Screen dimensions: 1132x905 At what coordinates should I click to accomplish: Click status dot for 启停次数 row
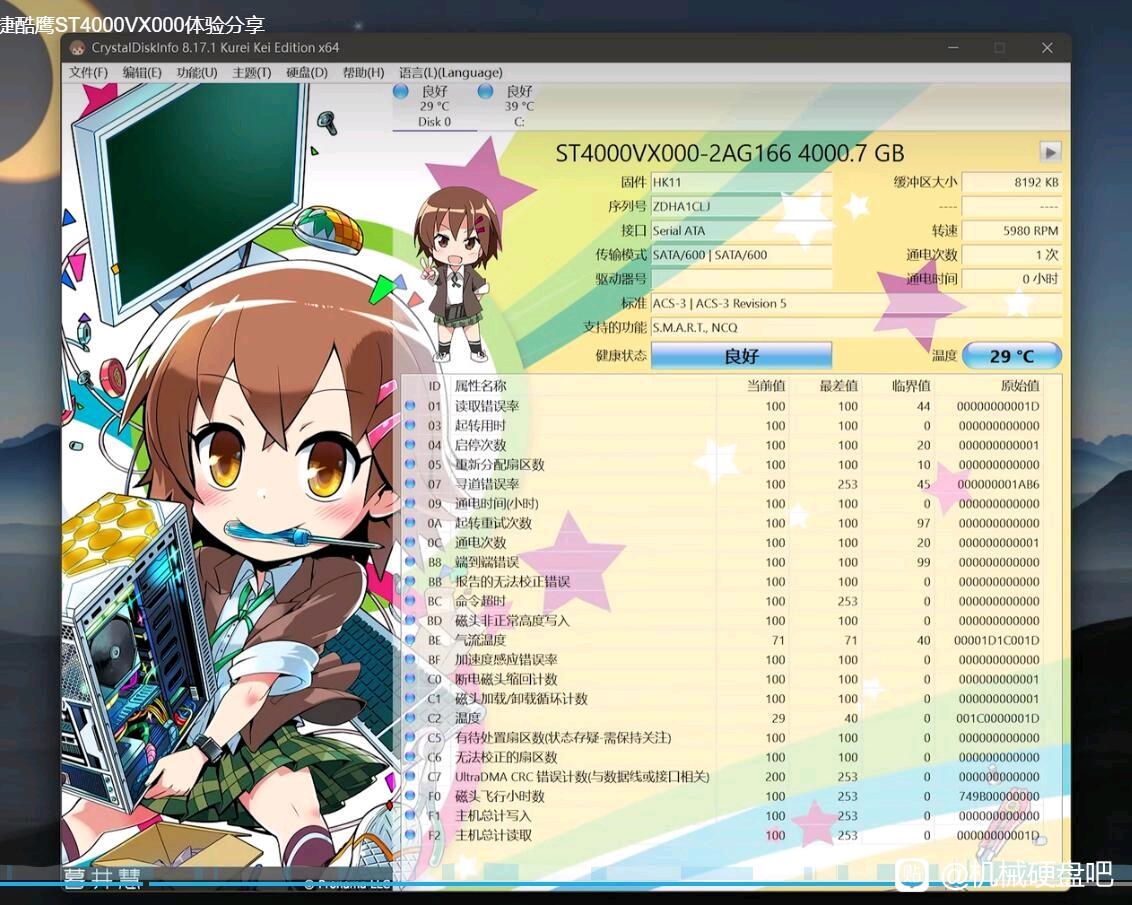[410, 445]
